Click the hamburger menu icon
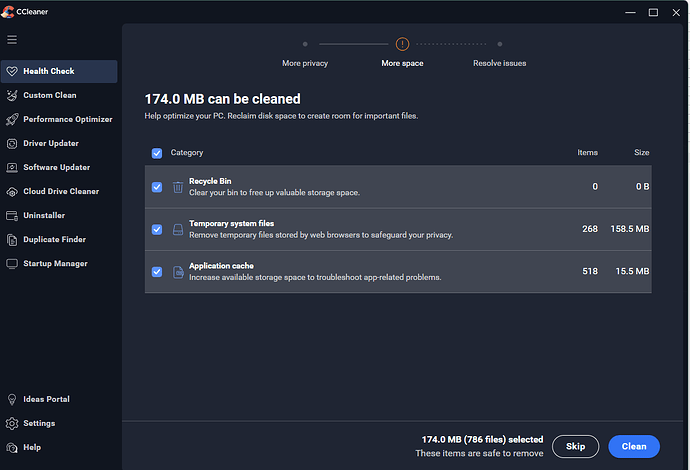 point(12,40)
